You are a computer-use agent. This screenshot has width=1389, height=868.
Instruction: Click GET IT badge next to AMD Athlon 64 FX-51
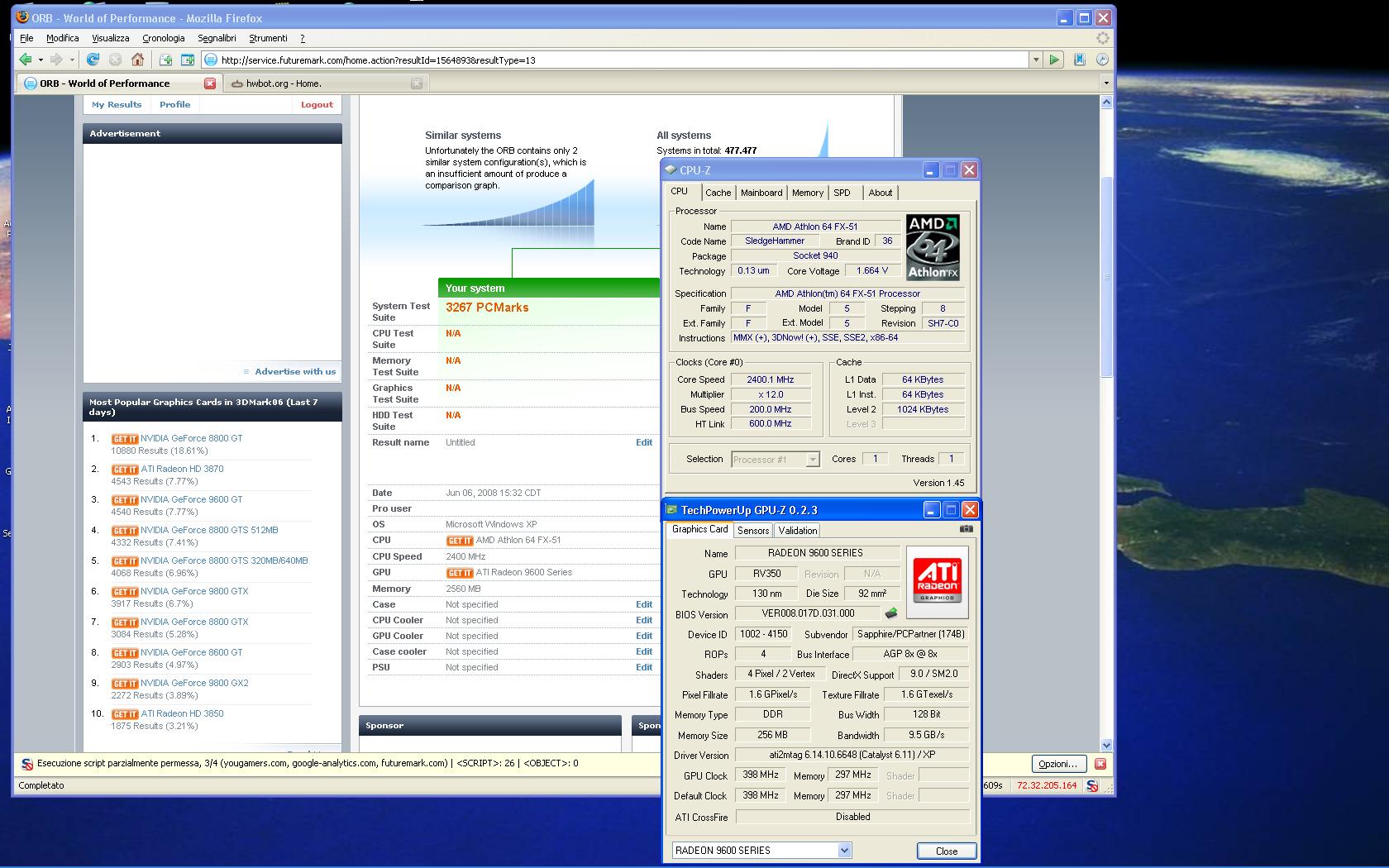click(460, 541)
